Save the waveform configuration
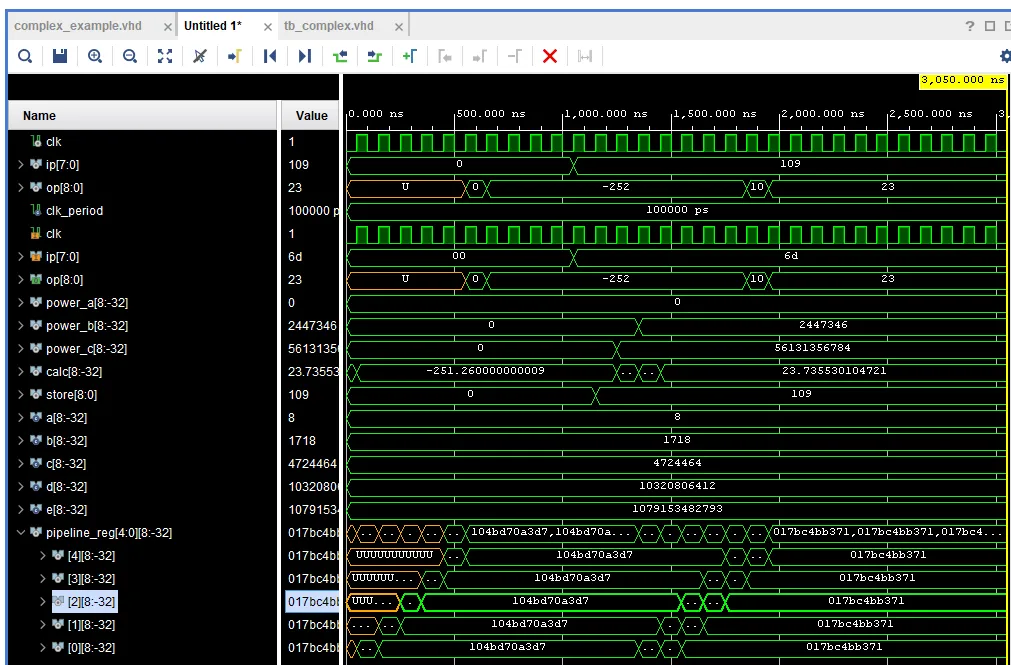The height and width of the screenshot is (665, 1011). pos(60,57)
